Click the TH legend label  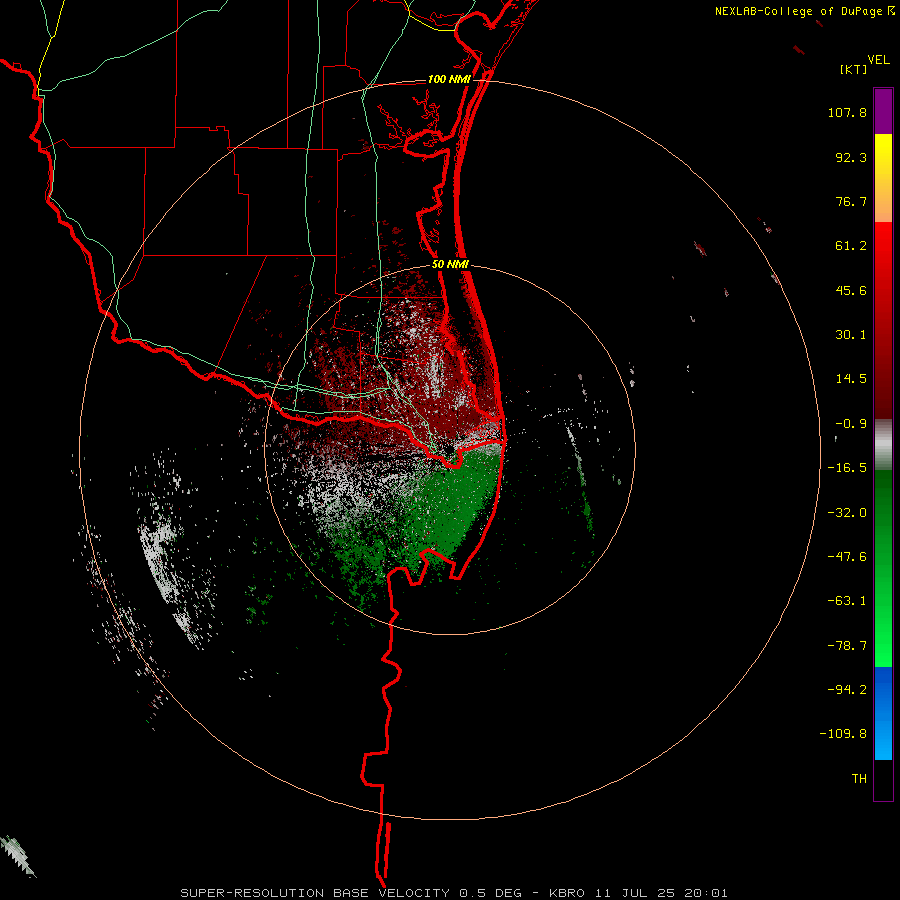(859, 779)
